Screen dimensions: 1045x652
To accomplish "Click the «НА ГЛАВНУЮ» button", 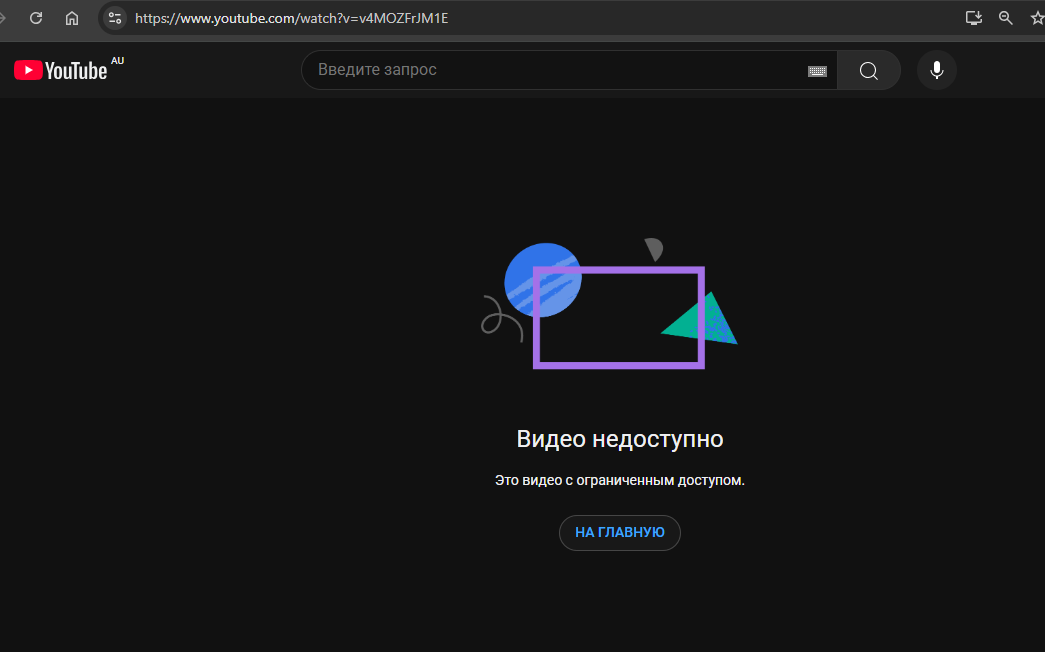I will click(620, 533).
